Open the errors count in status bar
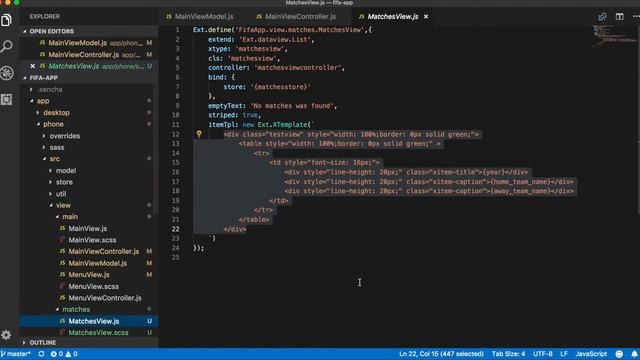Viewport: 640px width, 360px height. click(x=57, y=354)
